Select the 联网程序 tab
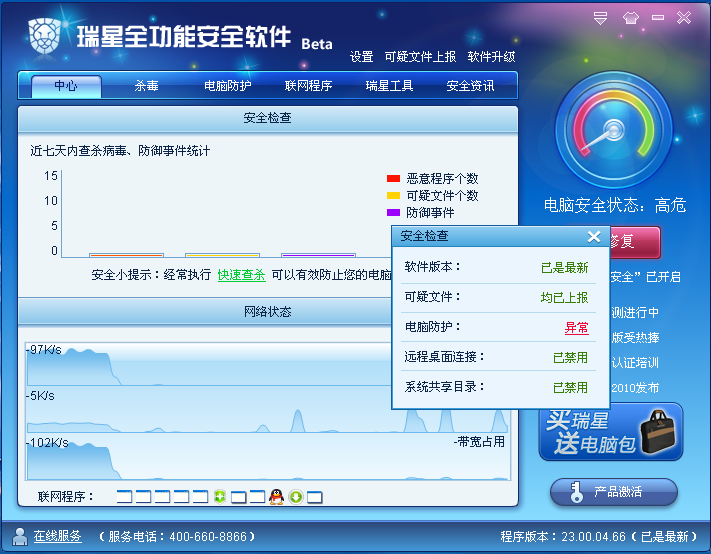711x554 pixels. (308, 86)
